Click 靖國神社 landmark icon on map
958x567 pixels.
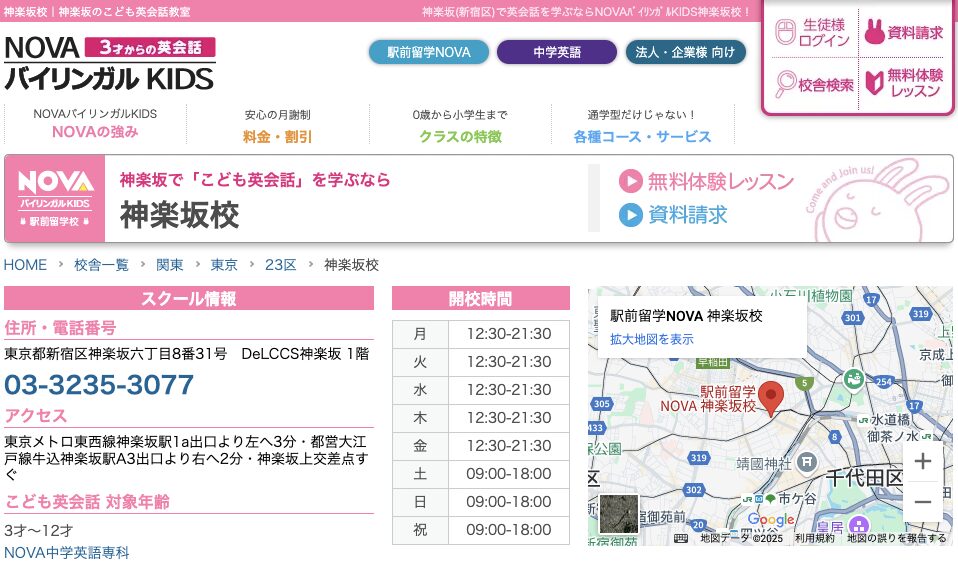tap(806, 463)
